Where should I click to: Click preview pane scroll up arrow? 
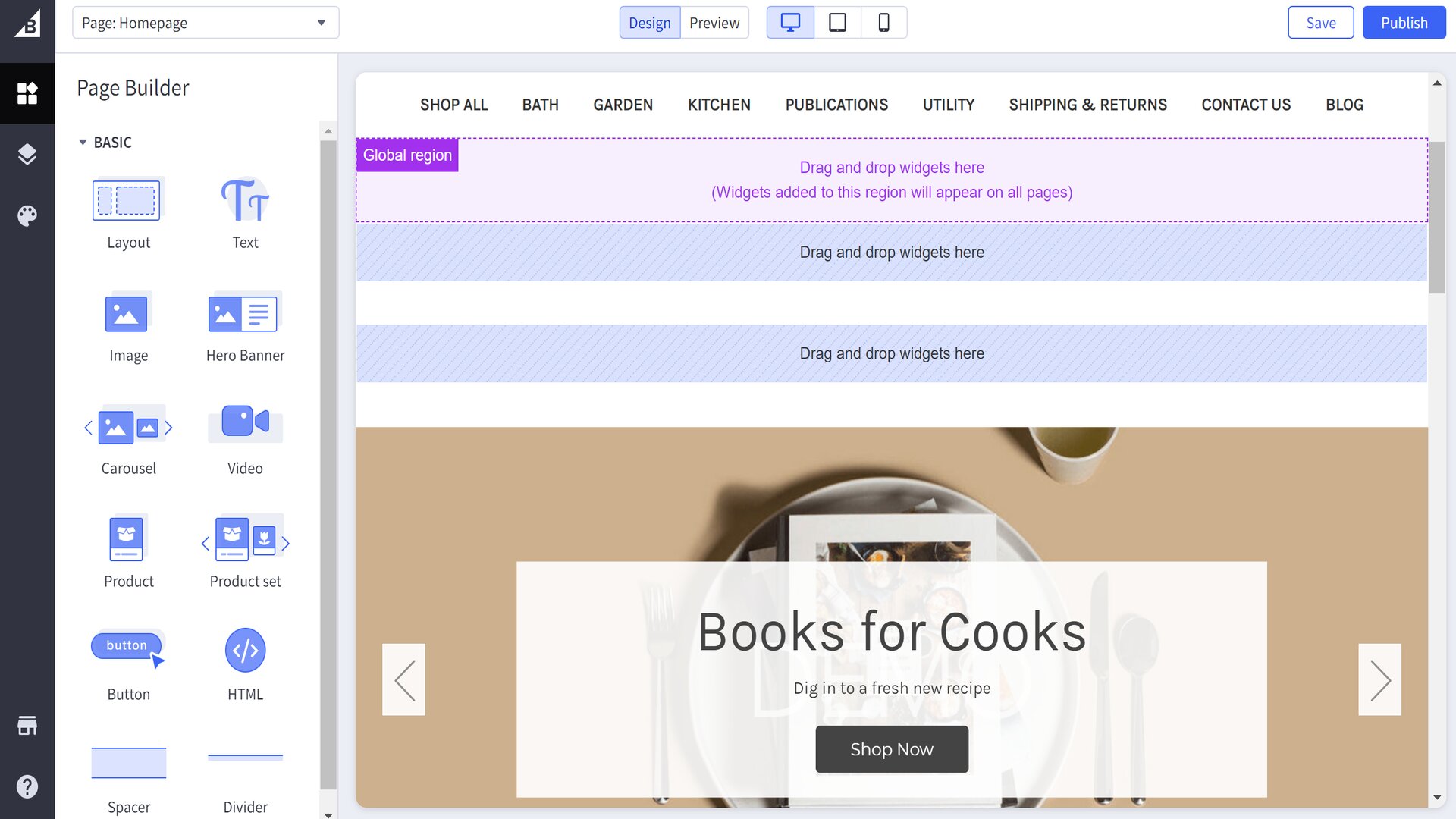[1437, 83]
